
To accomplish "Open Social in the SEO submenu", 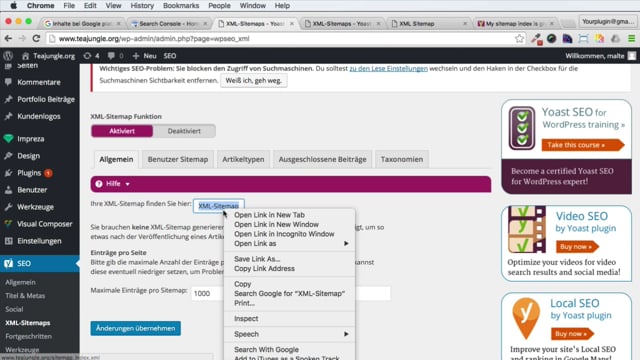I will click(x=14, y=309).
